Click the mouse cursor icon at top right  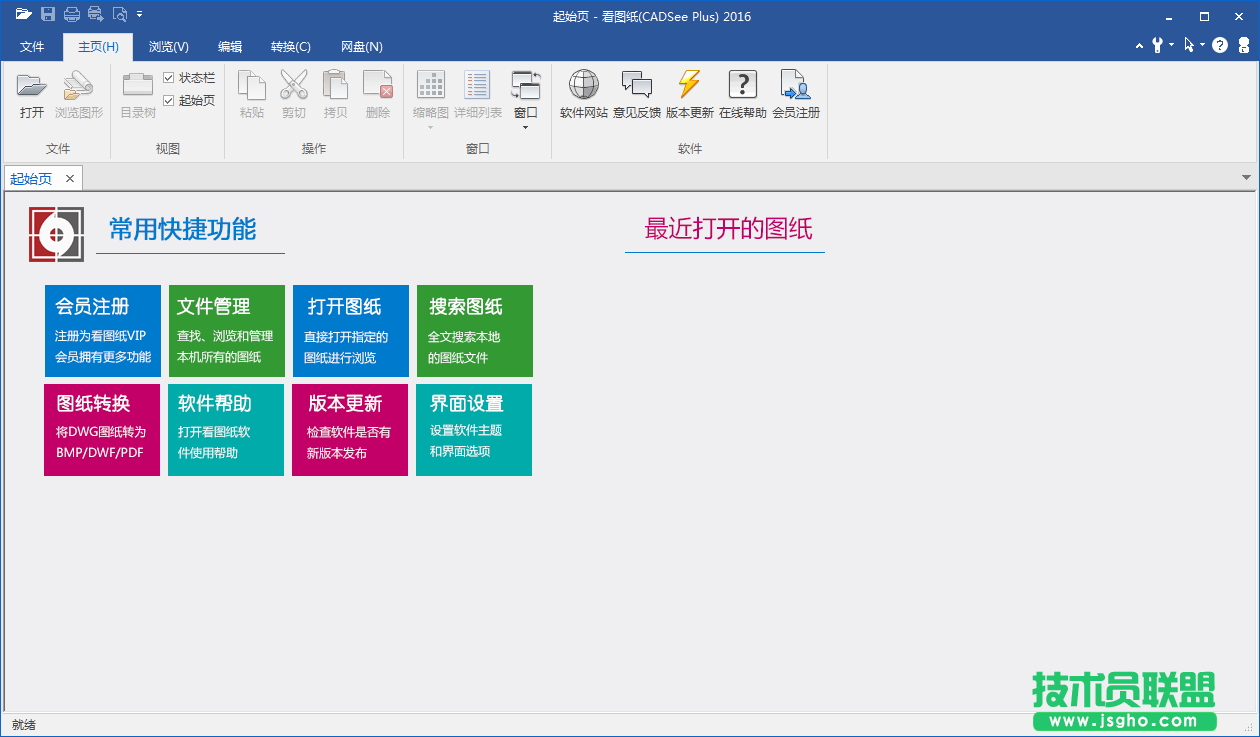pos(1189,45)
